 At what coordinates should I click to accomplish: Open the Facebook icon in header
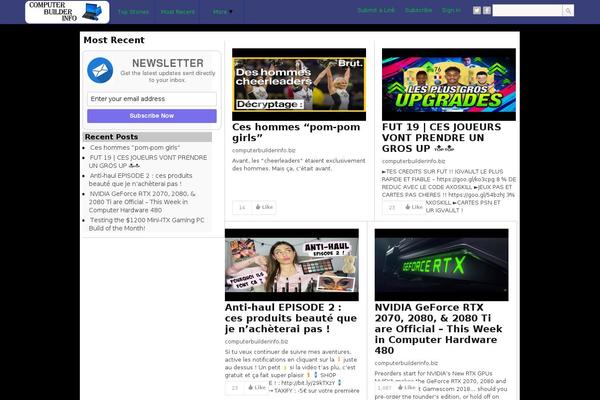[487, 10]
